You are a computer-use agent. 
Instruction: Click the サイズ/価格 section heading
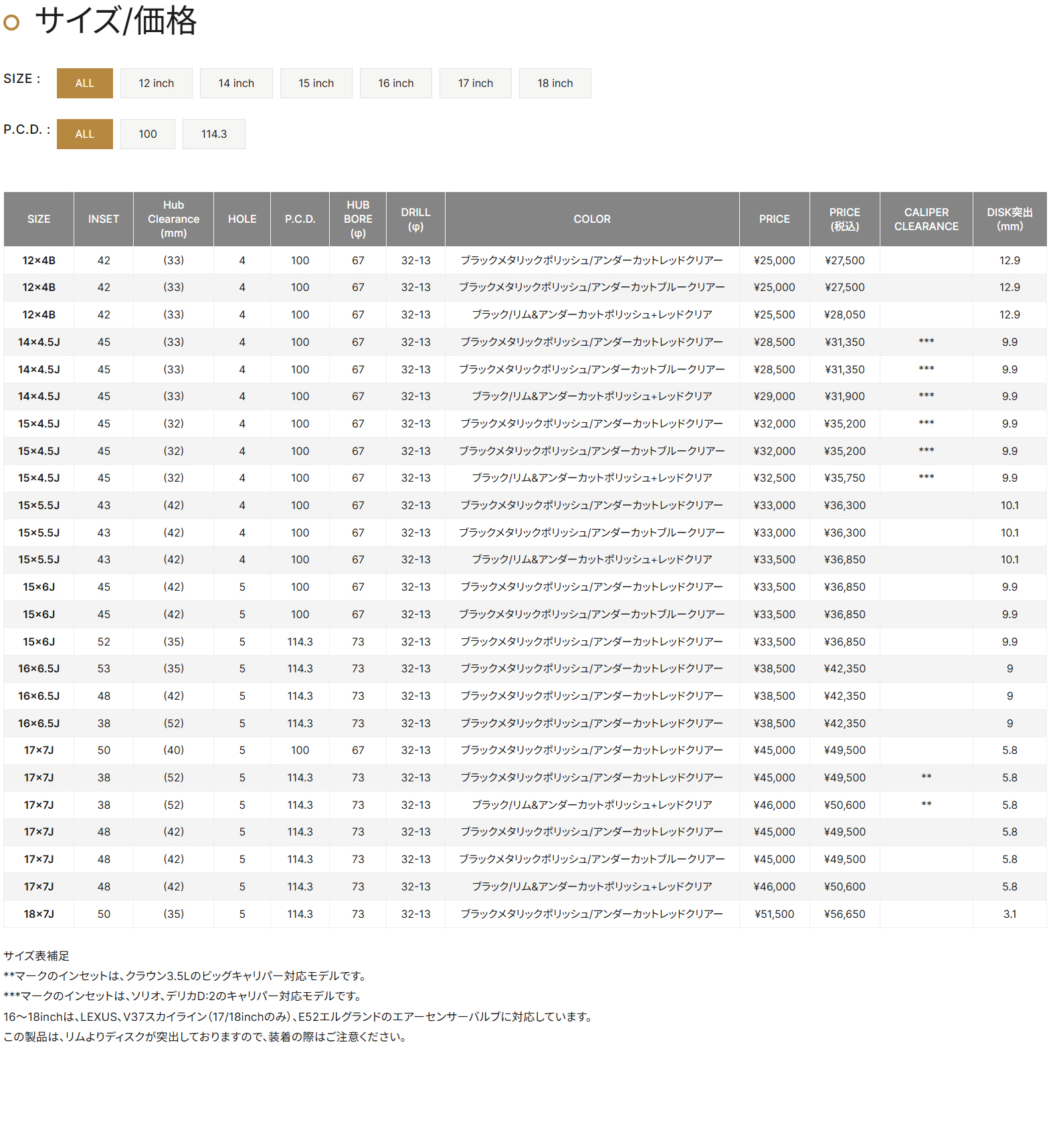pyautogui.click(x=115, y=21)
